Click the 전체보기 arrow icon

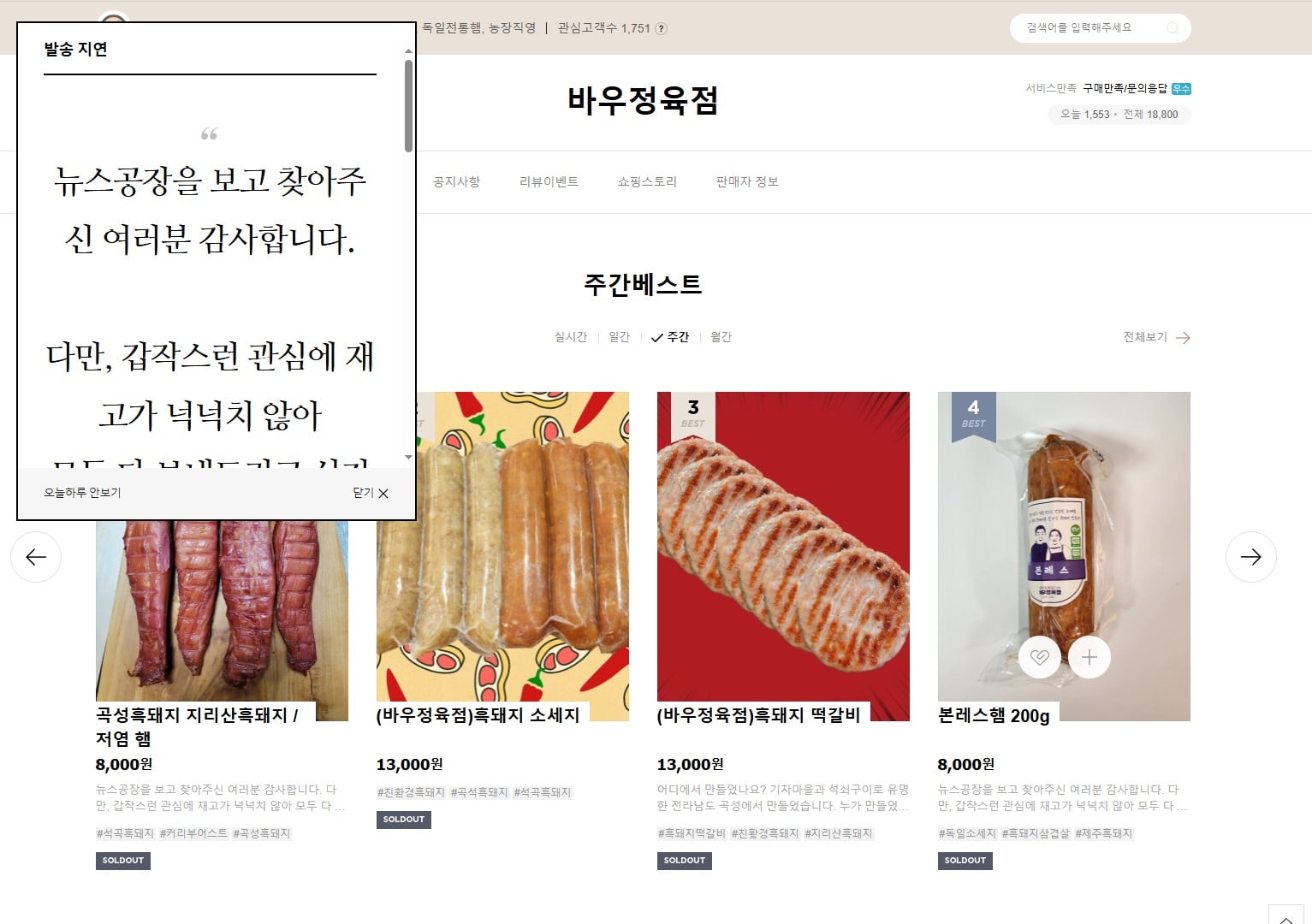[x=1183, y=337]
